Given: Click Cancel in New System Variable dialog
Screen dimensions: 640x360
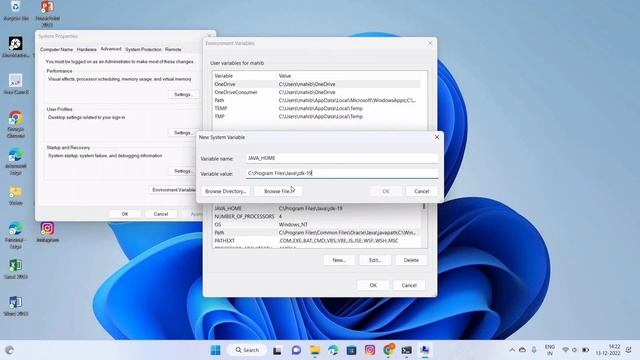Looking at the screenshot, I should click(422, 191).
